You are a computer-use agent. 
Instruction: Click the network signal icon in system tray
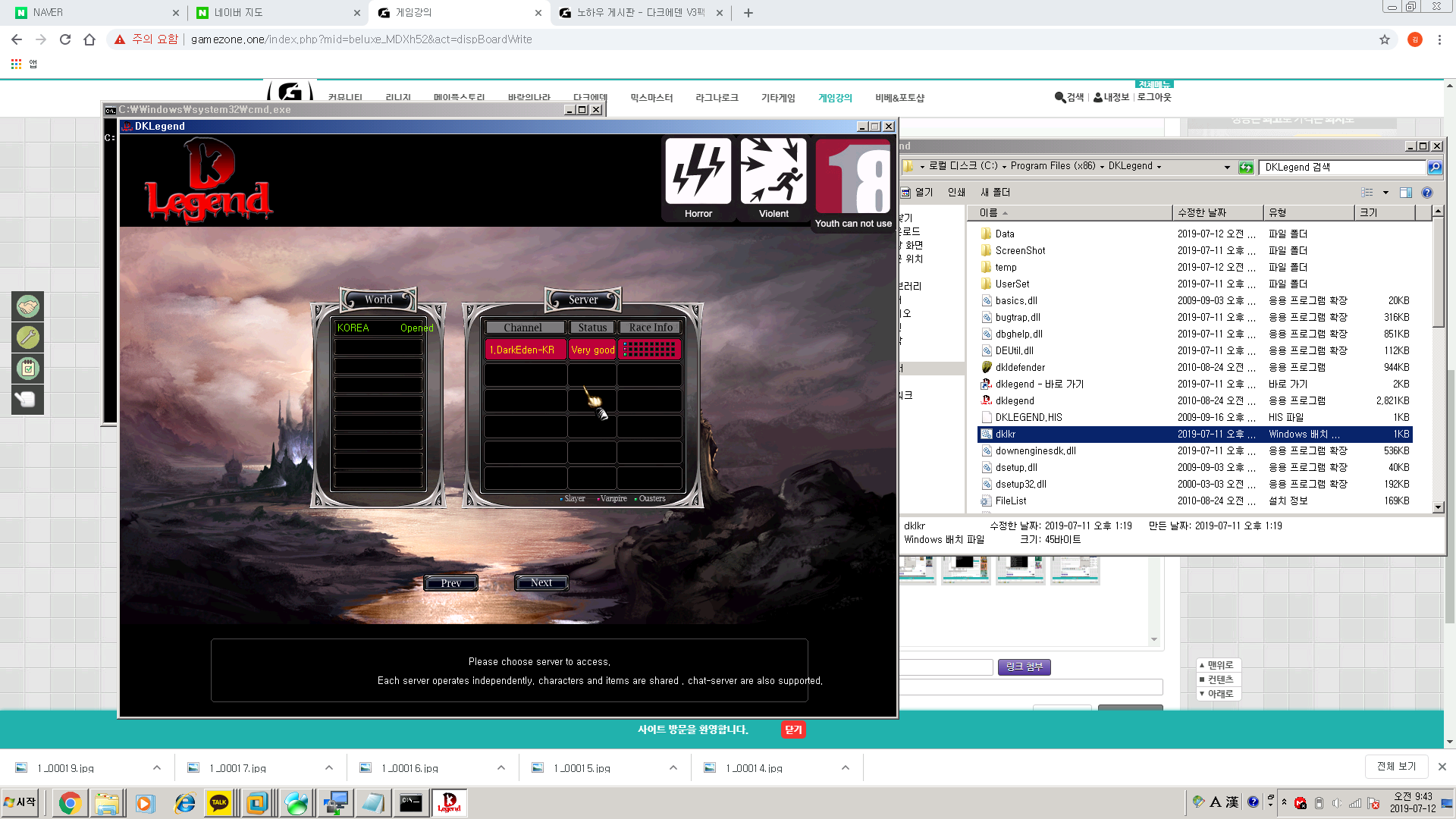pyautogui.click(x=1355, y=803)
